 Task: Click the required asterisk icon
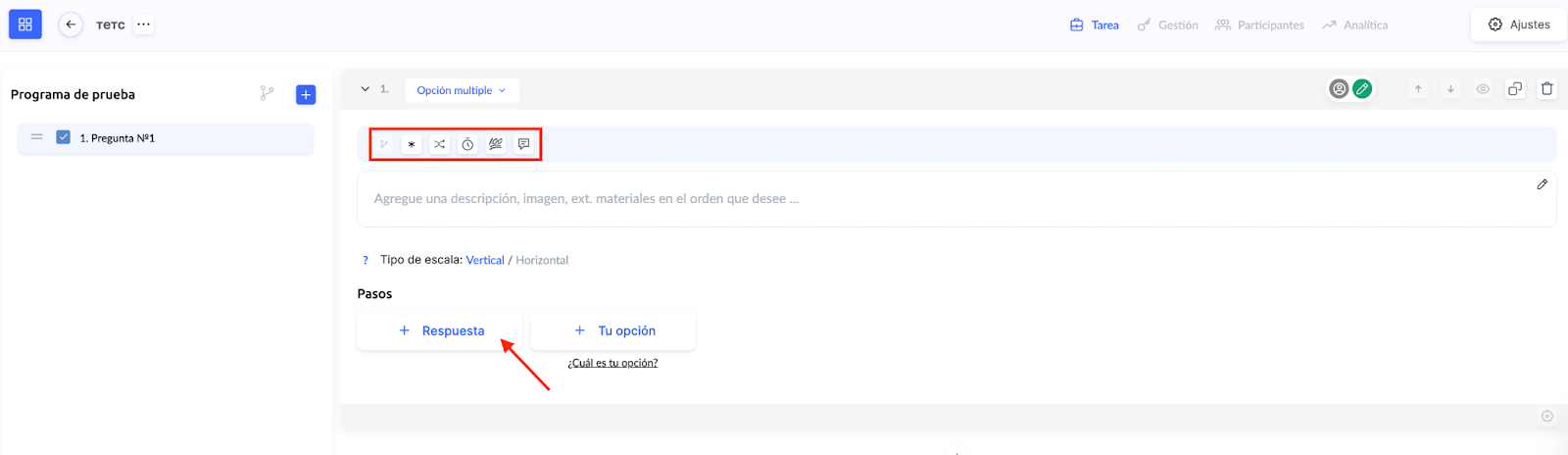[412, 144]
